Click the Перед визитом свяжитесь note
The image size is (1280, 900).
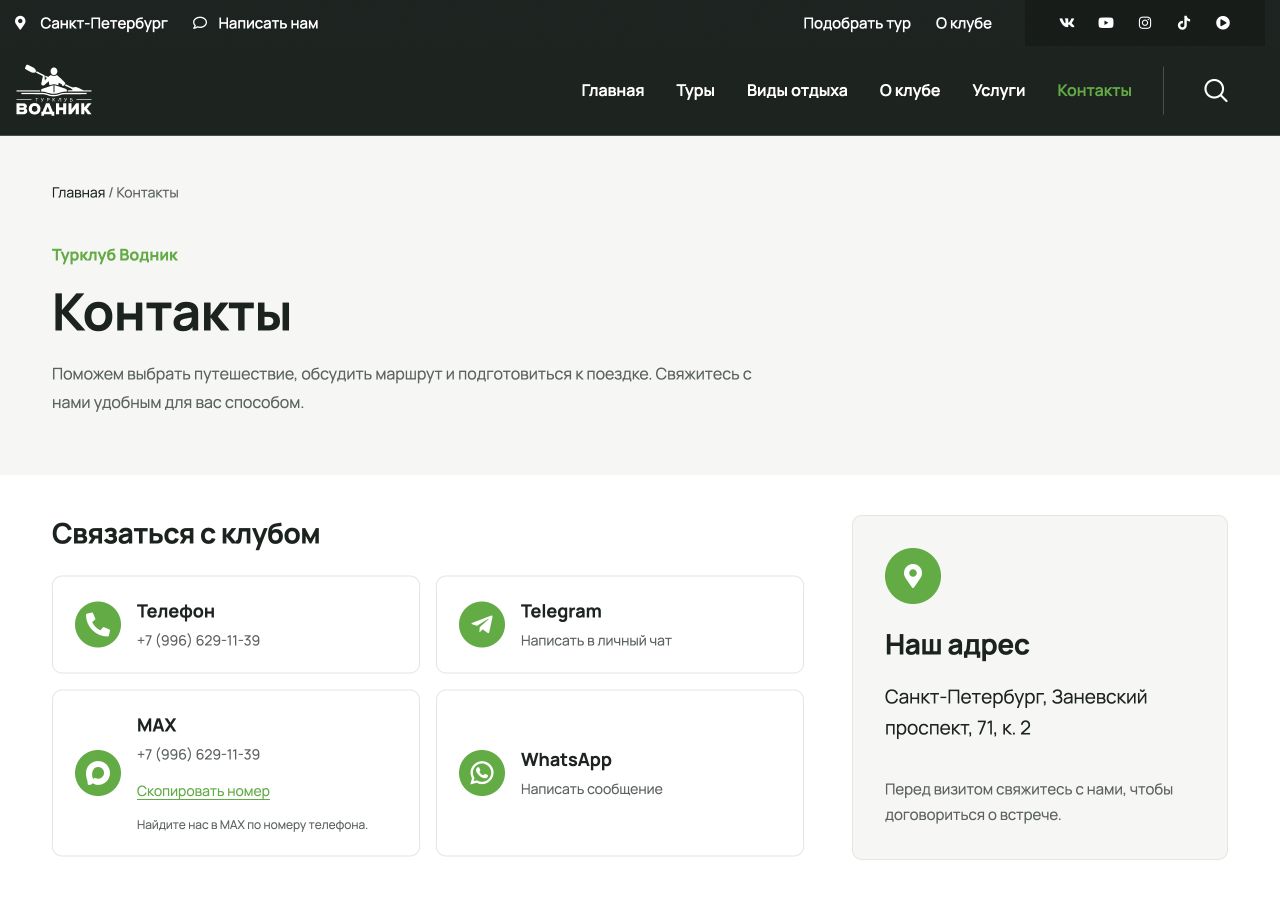tap(1029, 802)
